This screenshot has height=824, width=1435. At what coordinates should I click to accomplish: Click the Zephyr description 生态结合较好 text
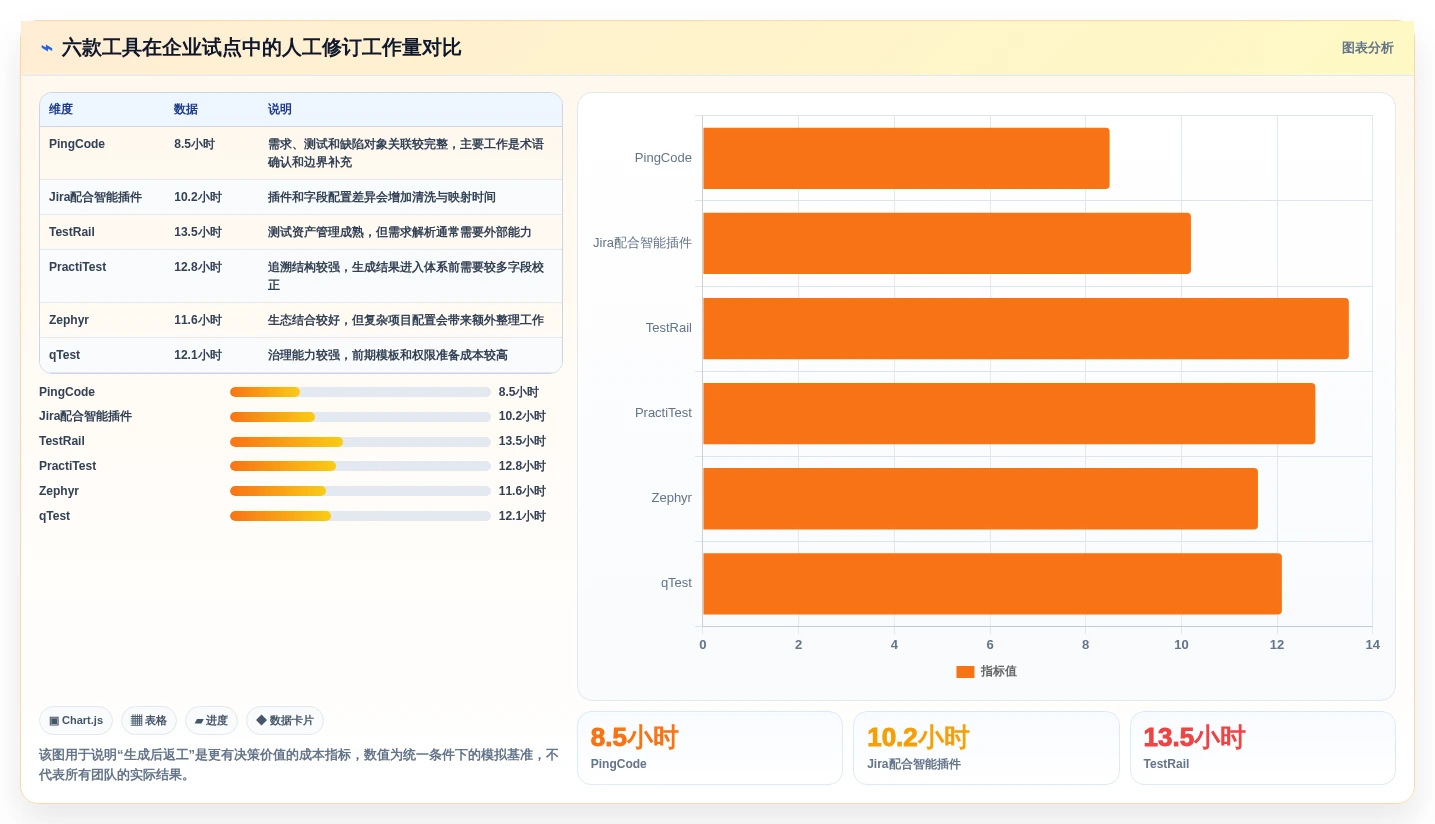click(x=406, y=320)
